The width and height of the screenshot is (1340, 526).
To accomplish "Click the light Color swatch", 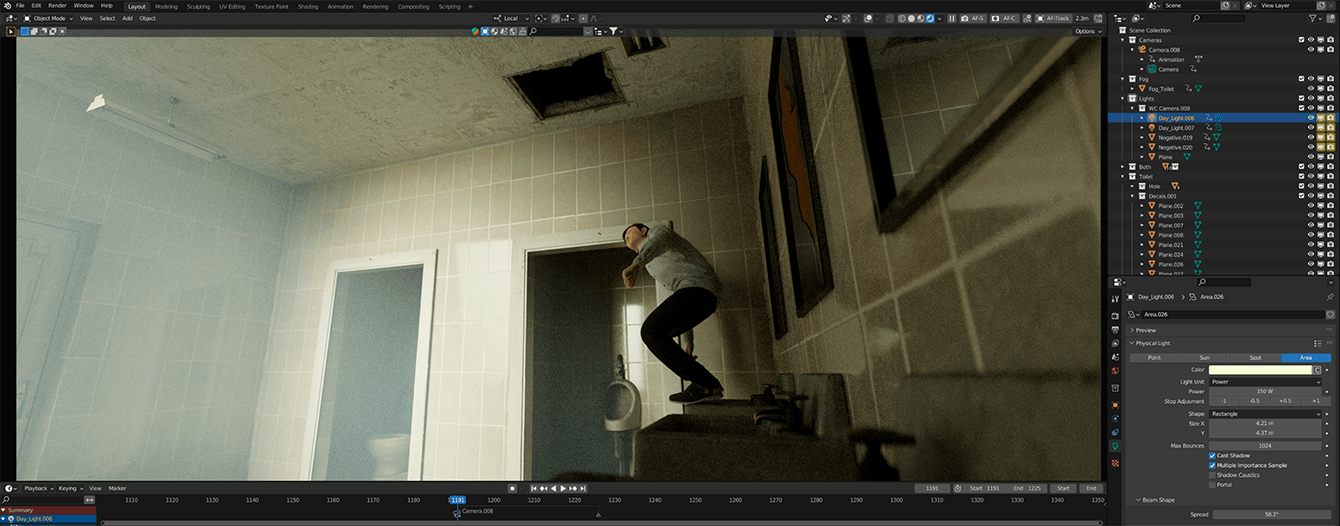I will (x=1260, y=370).
